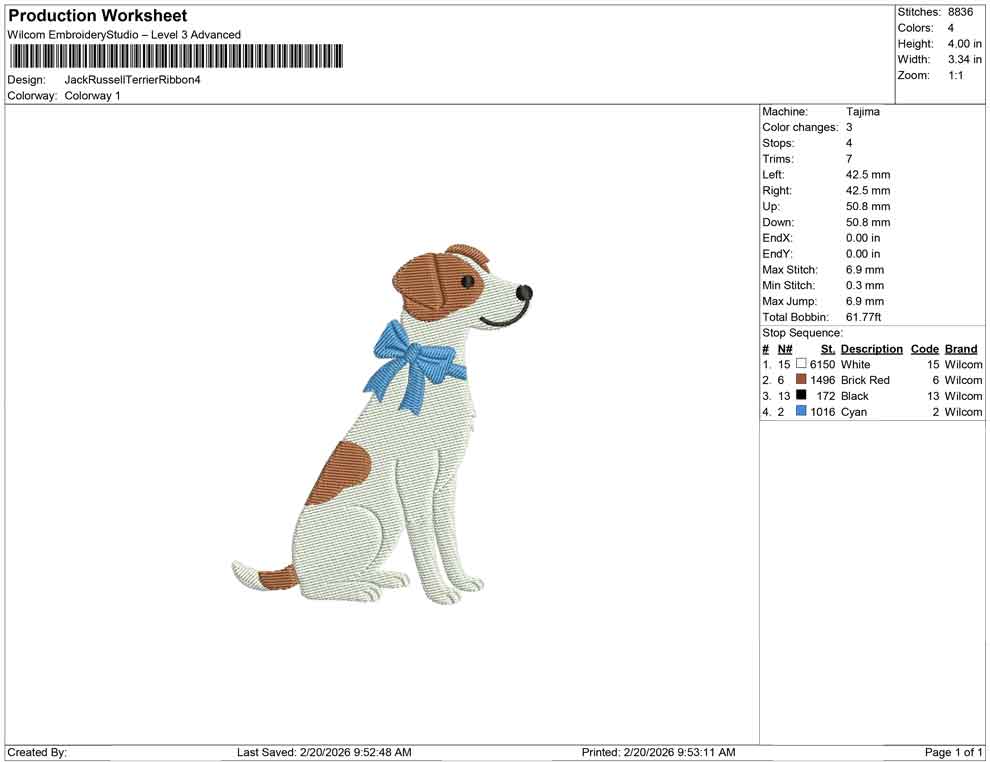The width and height of the screenshot is (990, 762).
Task: Click the Cyan color swatch
Action: coord(801,411)
